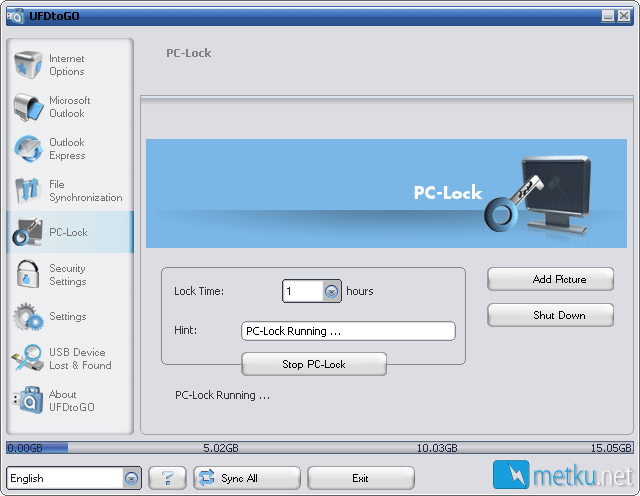Expand the Lock Time hours dropdown arrow
The height and width of the screenshot is (496, 640).
coord(331,291)
